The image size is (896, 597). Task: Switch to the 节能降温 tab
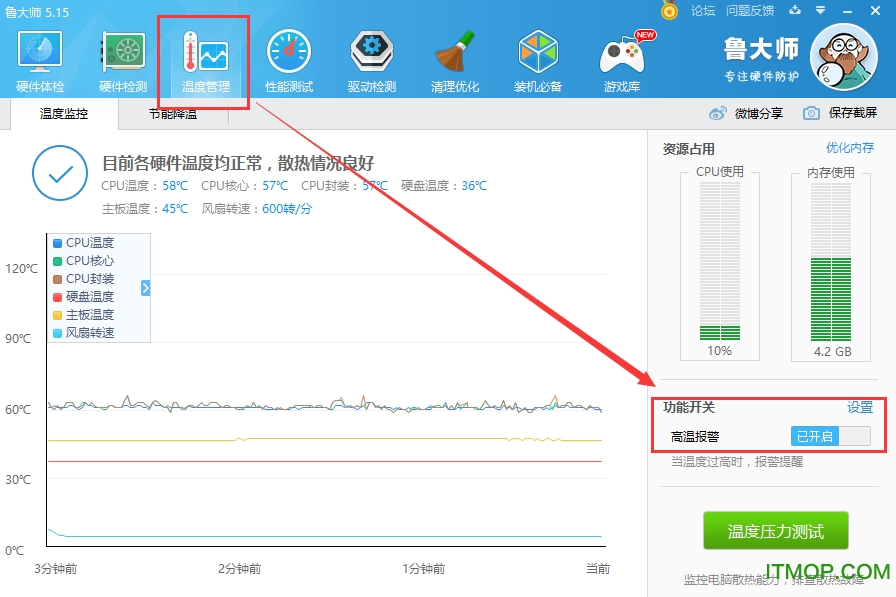[173, 114]
